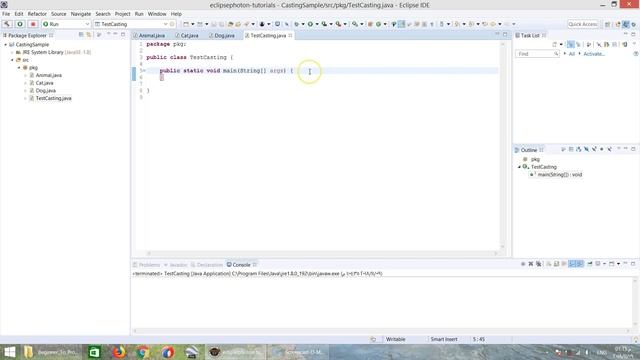Click Remove All Terminated Launches in Console
Screen dimensions: 640x360
539,264
